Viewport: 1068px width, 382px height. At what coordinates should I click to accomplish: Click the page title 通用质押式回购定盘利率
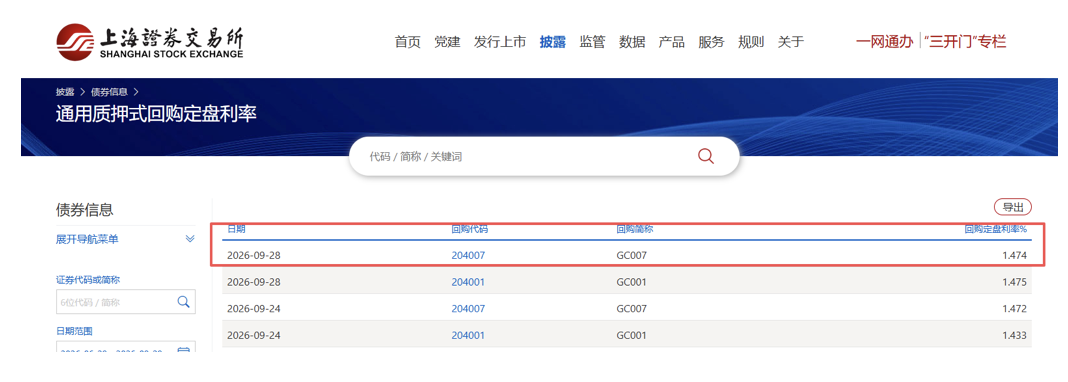[x=156, y=114]
